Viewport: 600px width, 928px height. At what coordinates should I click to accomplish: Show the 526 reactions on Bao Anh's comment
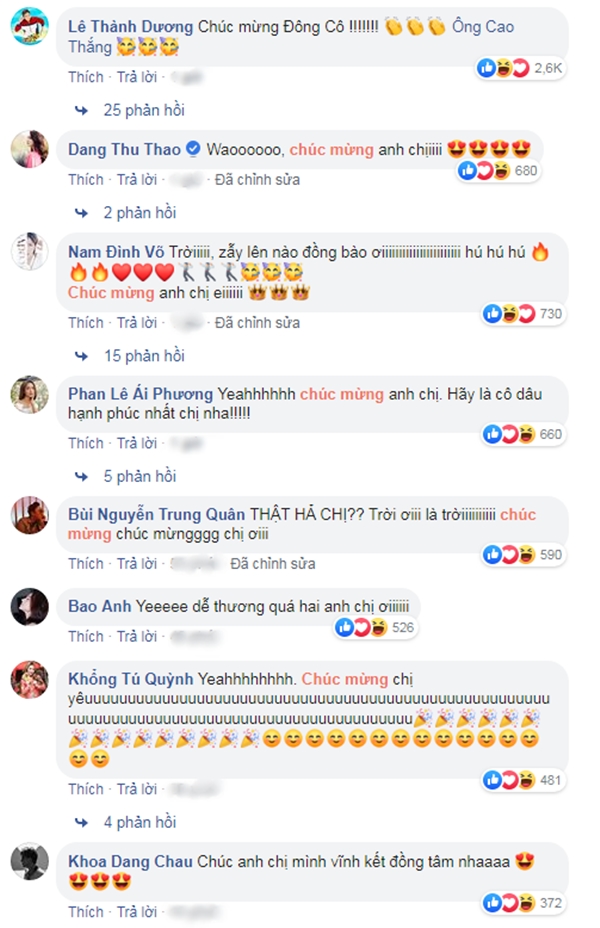375,627
